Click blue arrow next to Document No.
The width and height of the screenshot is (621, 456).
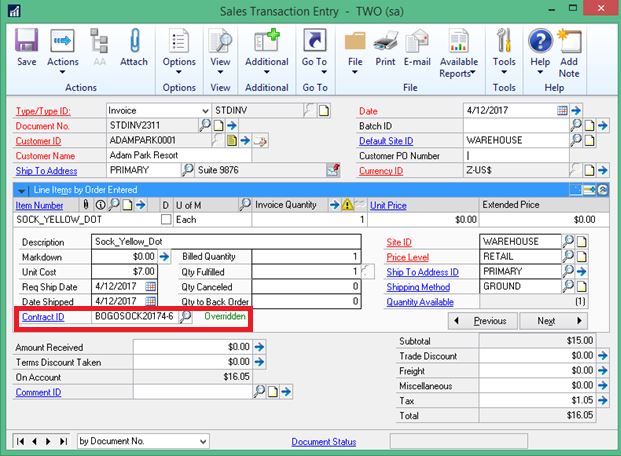[232, 126]
